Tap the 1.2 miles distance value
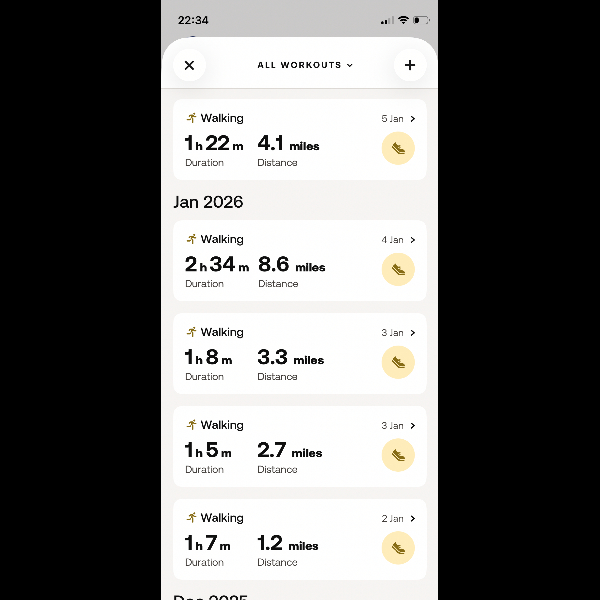 click(x=287, y=545)
